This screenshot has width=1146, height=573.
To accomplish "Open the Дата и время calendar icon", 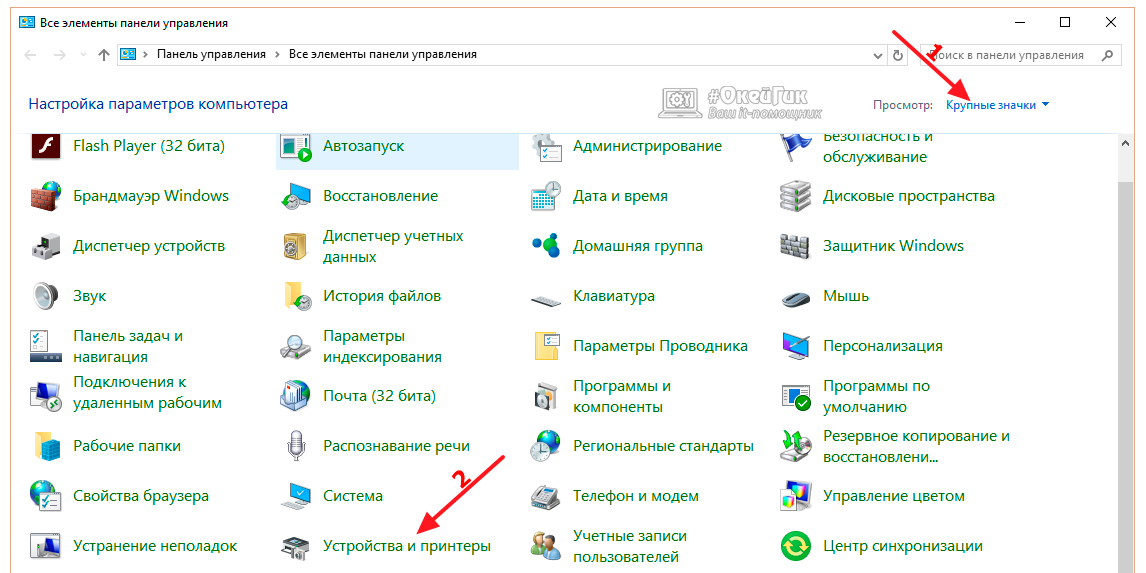I will [546, 197].
